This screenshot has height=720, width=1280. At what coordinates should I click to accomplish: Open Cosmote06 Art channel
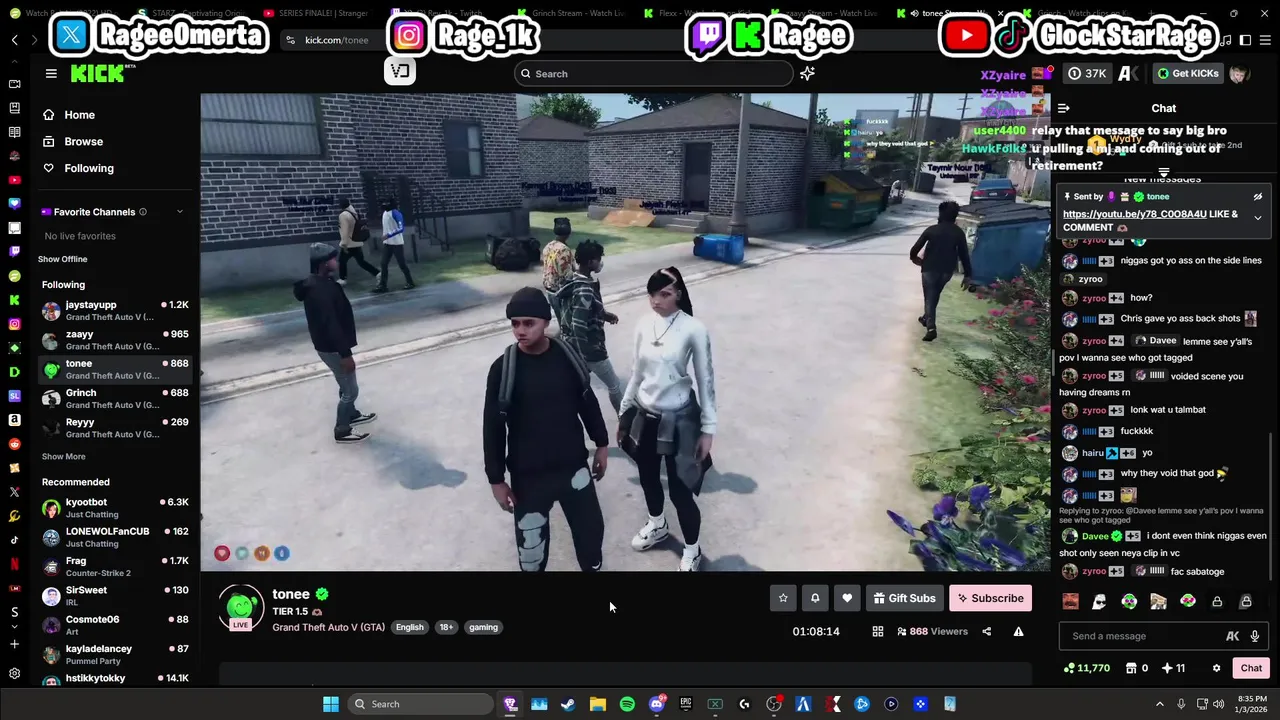(115, 625)
